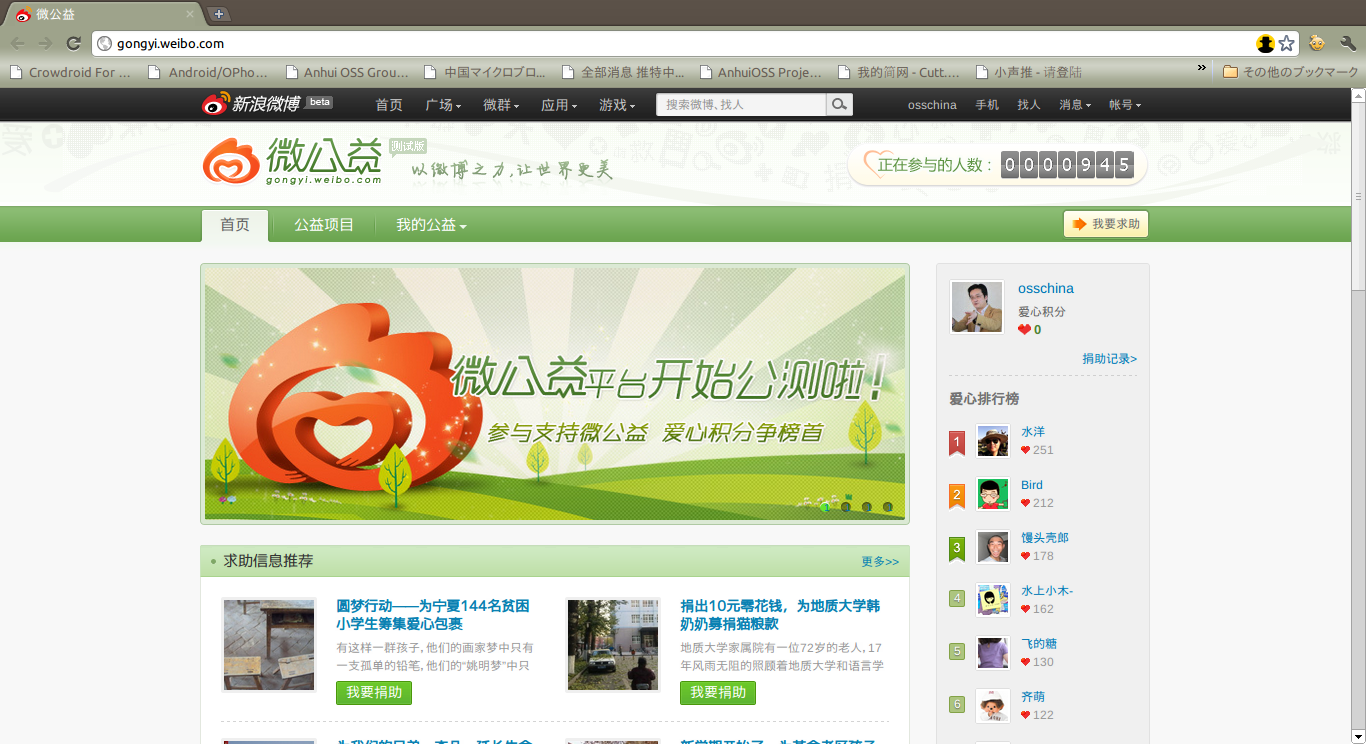Click 更多>> in 求助信息推荐
Image resolution: width=1366 pixels, height=744 pixels.
[x=880, y=562]
